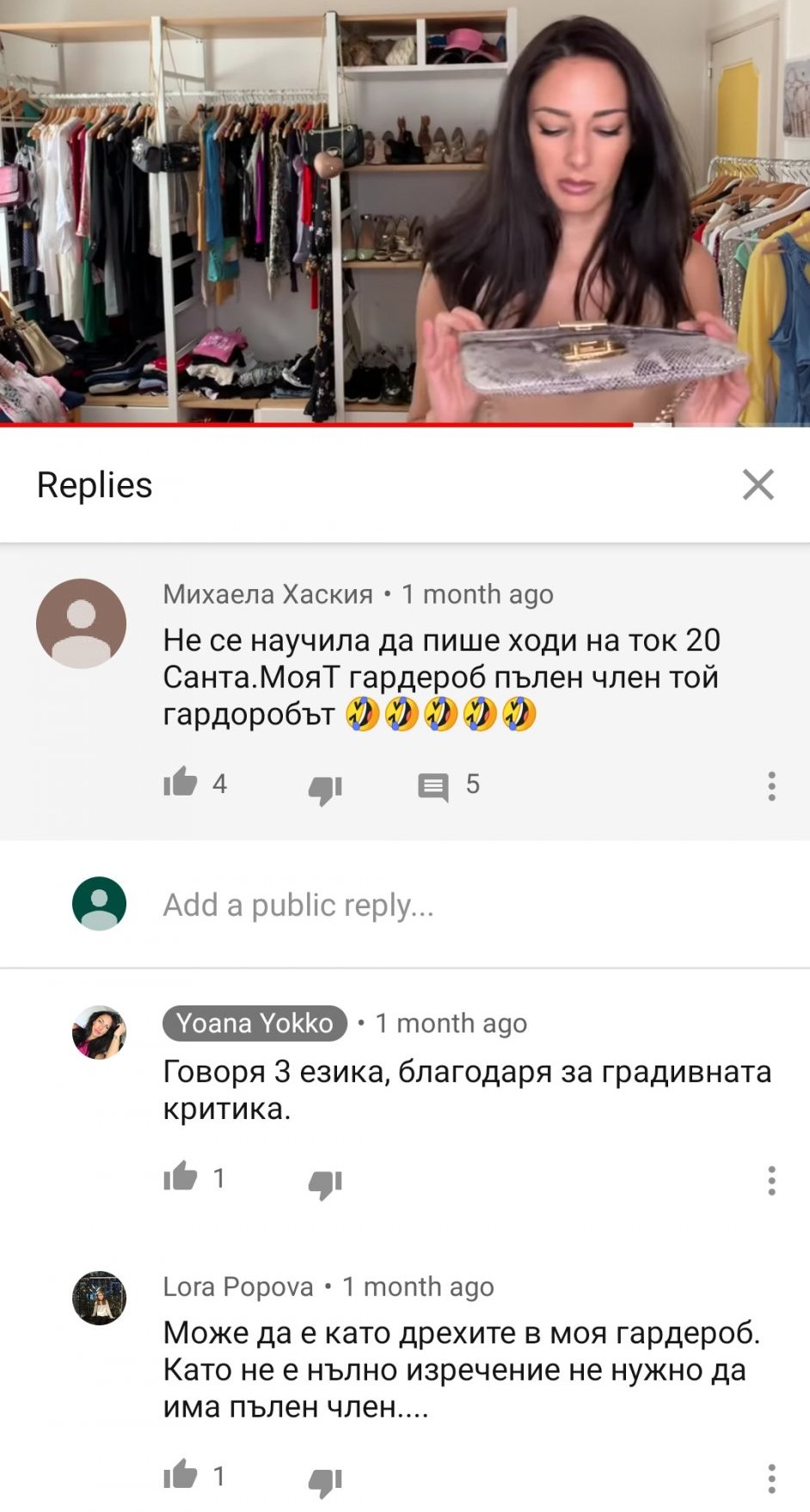Like Yoana Yokko's reply
This screenshot has height=1512, width=810.
pos(181,1177)
